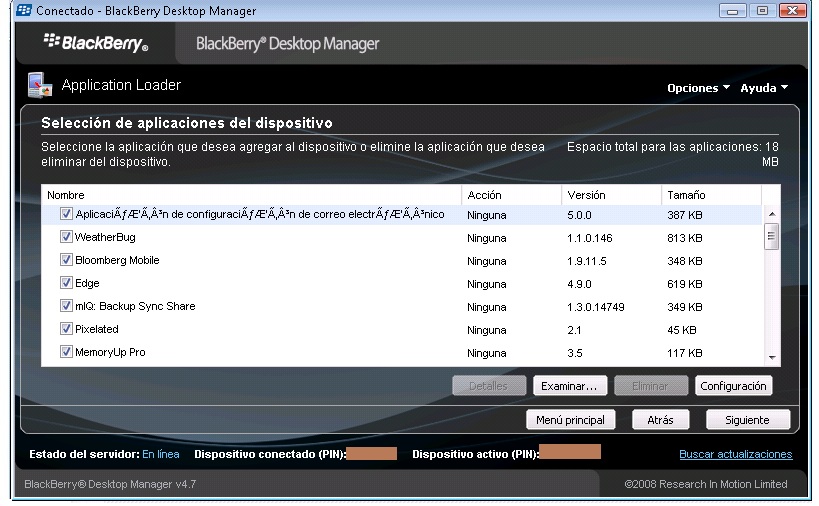Open the Opciones dropdown menu
The height and width of the screenshot is (506, 819).
(x=698, y=88)
